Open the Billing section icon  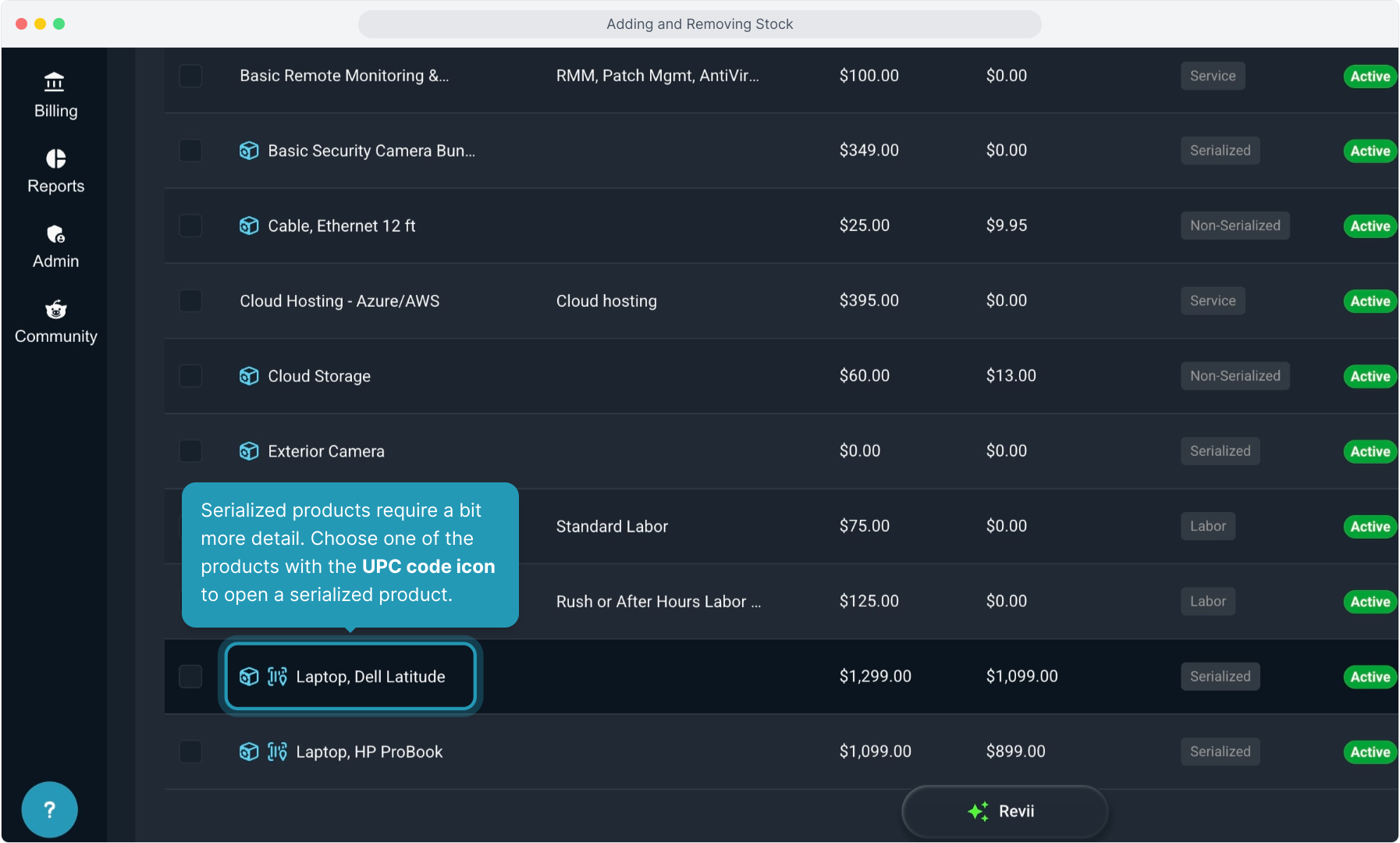pos(55,83)
